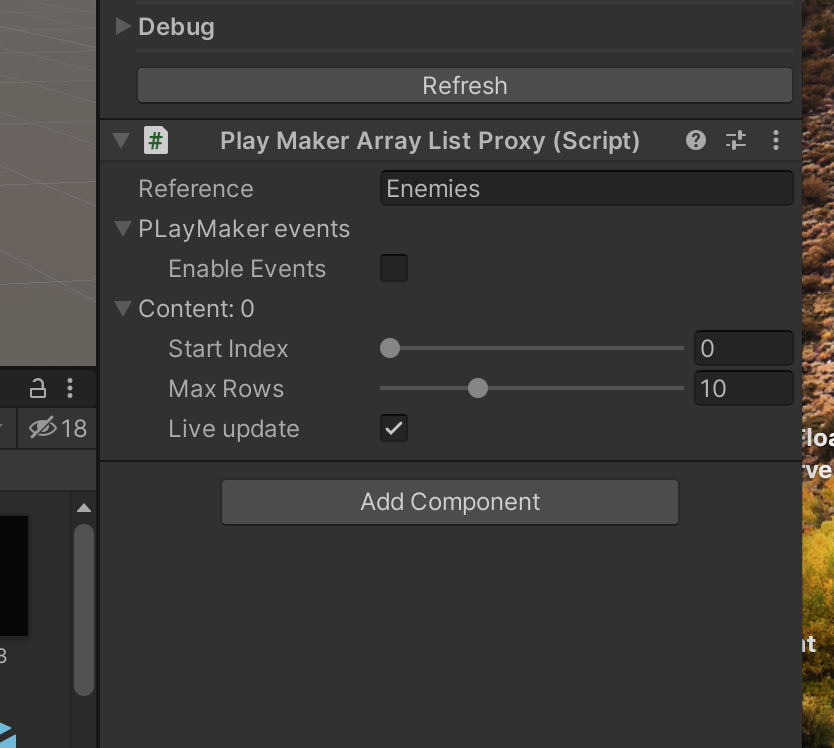The image size is (834, 748).
Task: Collapse the Content: 0 foldout
Action: click(123, 309)
